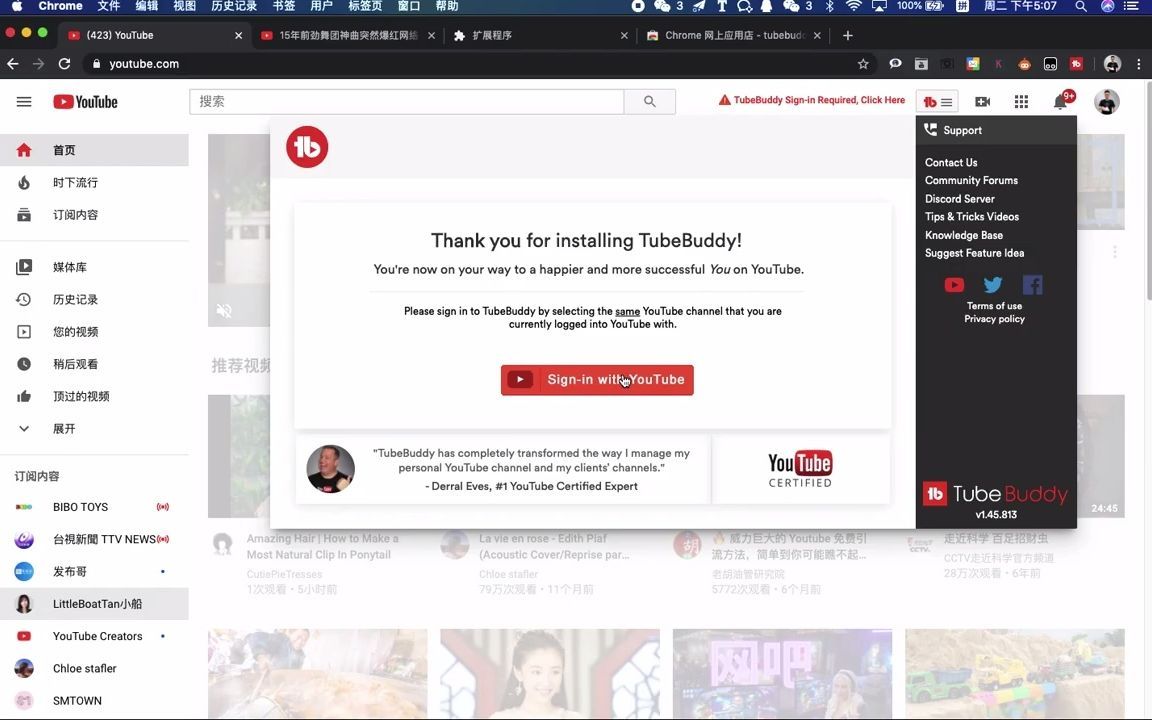Click the Support phone icon
The image size is (1152, 720).
click(930, 129)
